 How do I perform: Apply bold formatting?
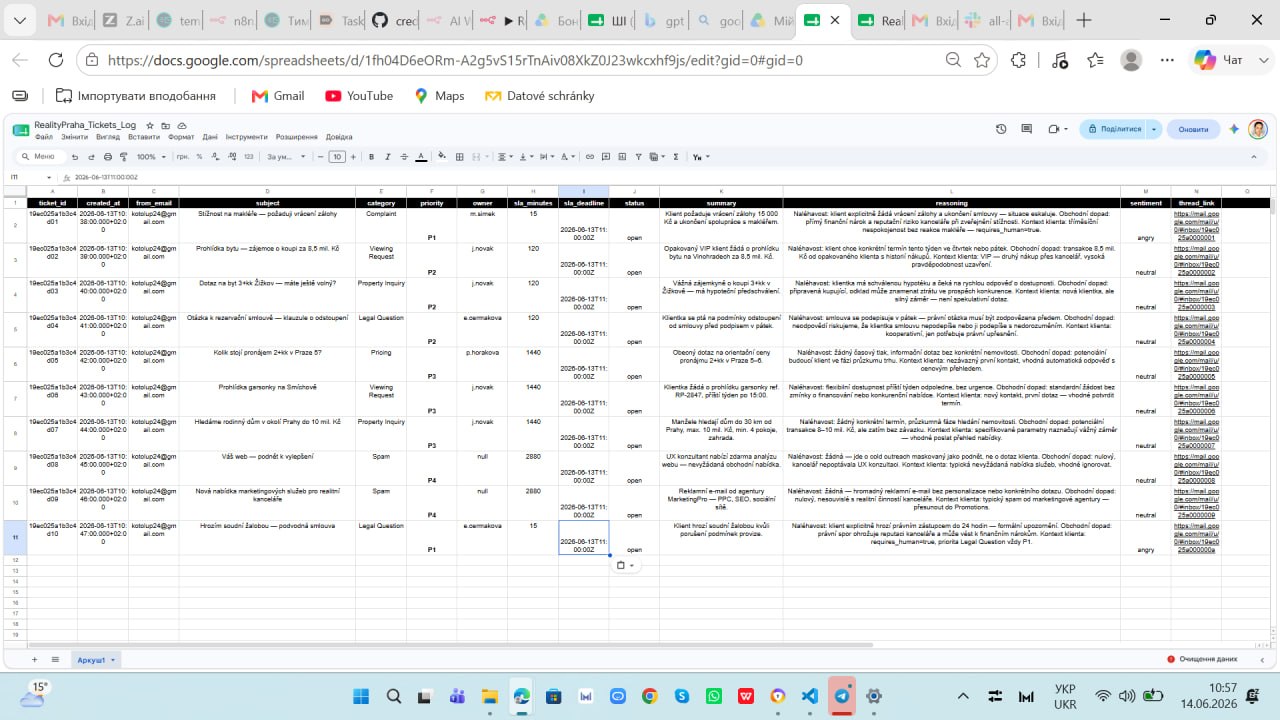(372, 157)
